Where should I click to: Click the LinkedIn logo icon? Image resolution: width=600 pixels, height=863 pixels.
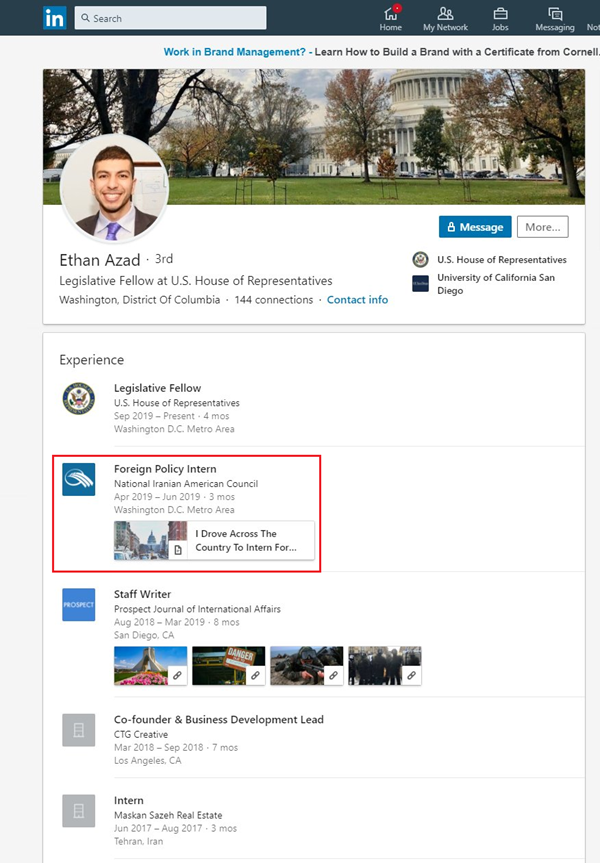54,18
